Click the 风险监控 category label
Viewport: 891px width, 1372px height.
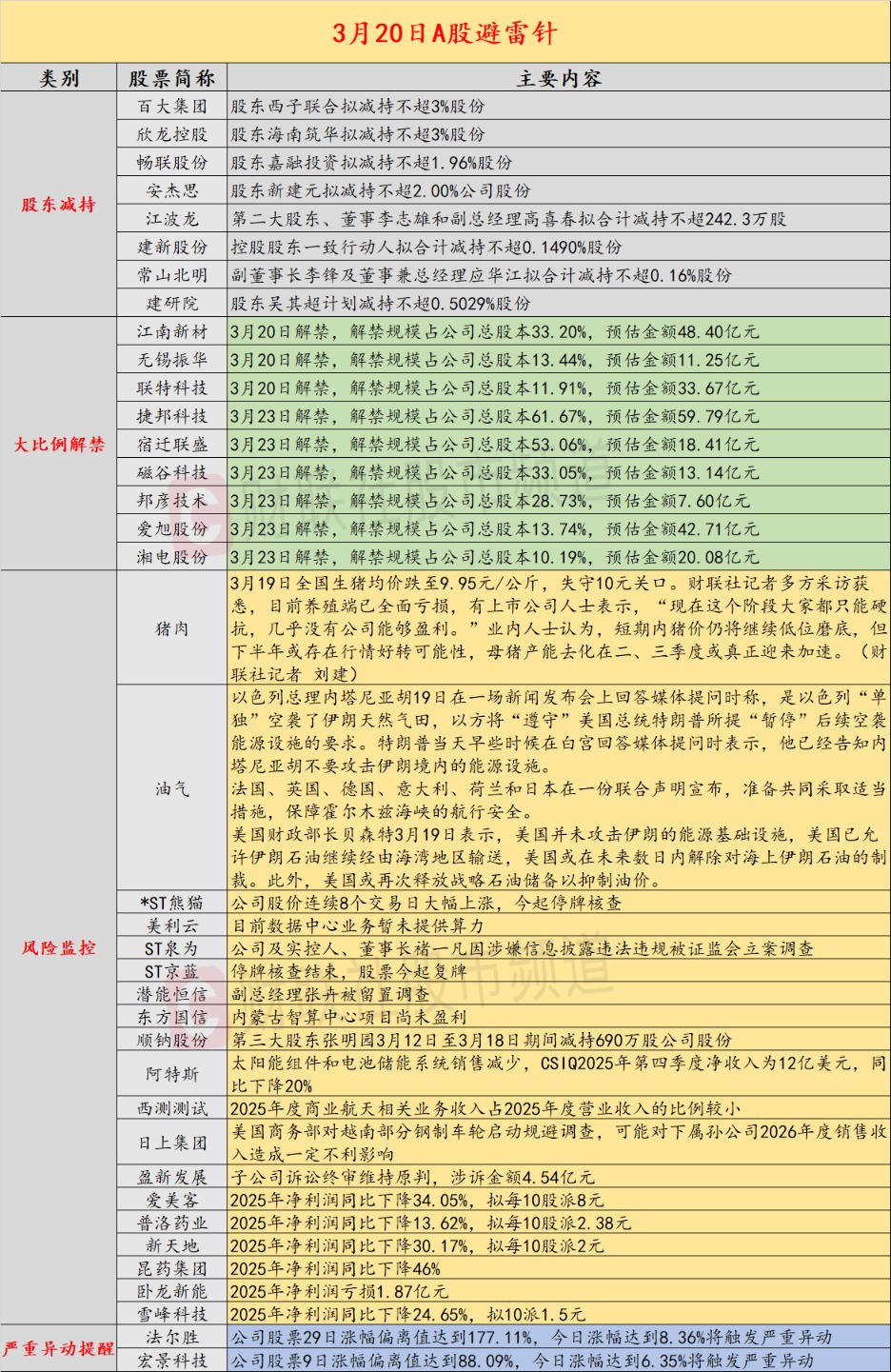[59, 947]
